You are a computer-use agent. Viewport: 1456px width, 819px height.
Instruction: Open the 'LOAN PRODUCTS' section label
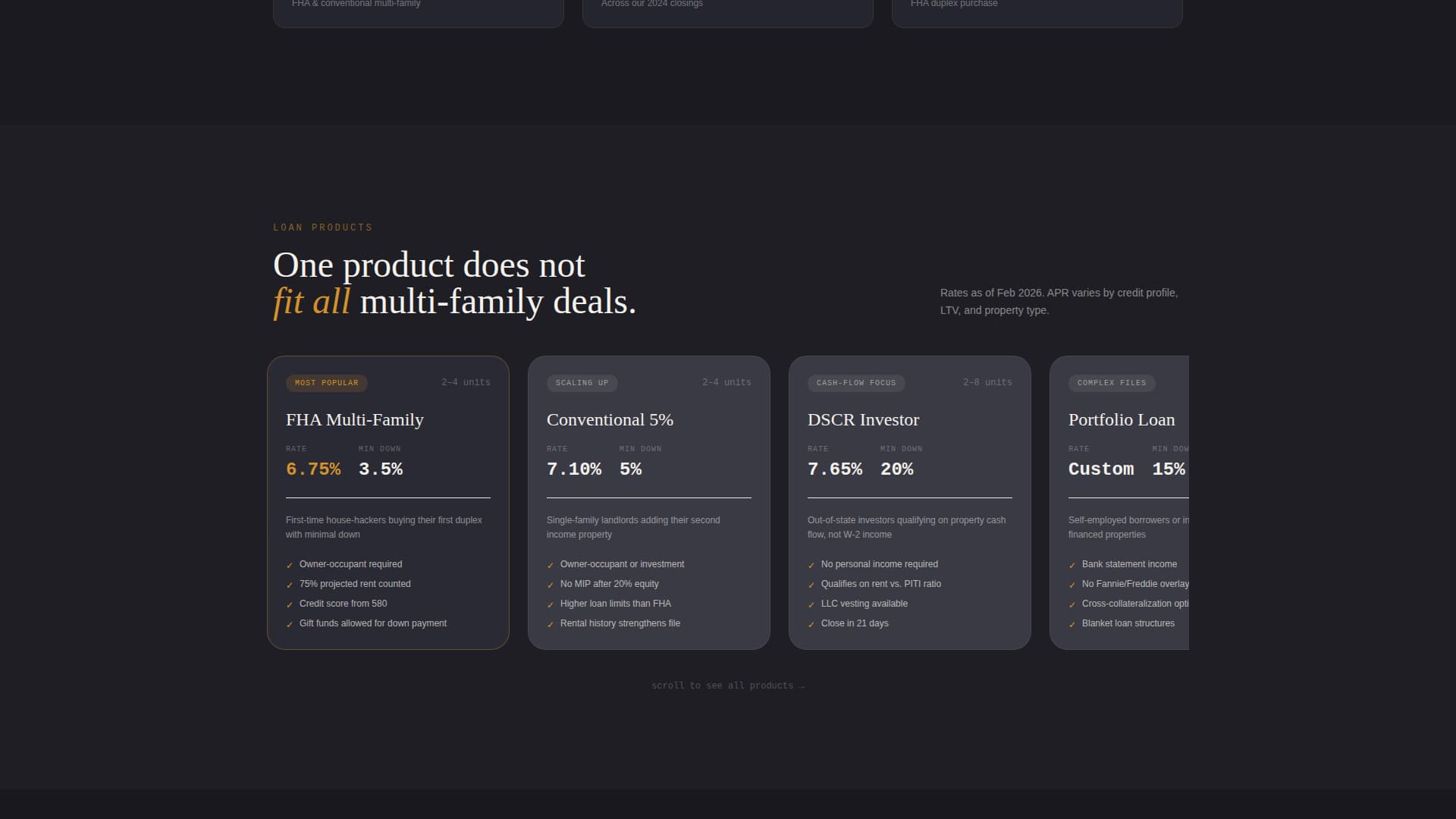323,227
